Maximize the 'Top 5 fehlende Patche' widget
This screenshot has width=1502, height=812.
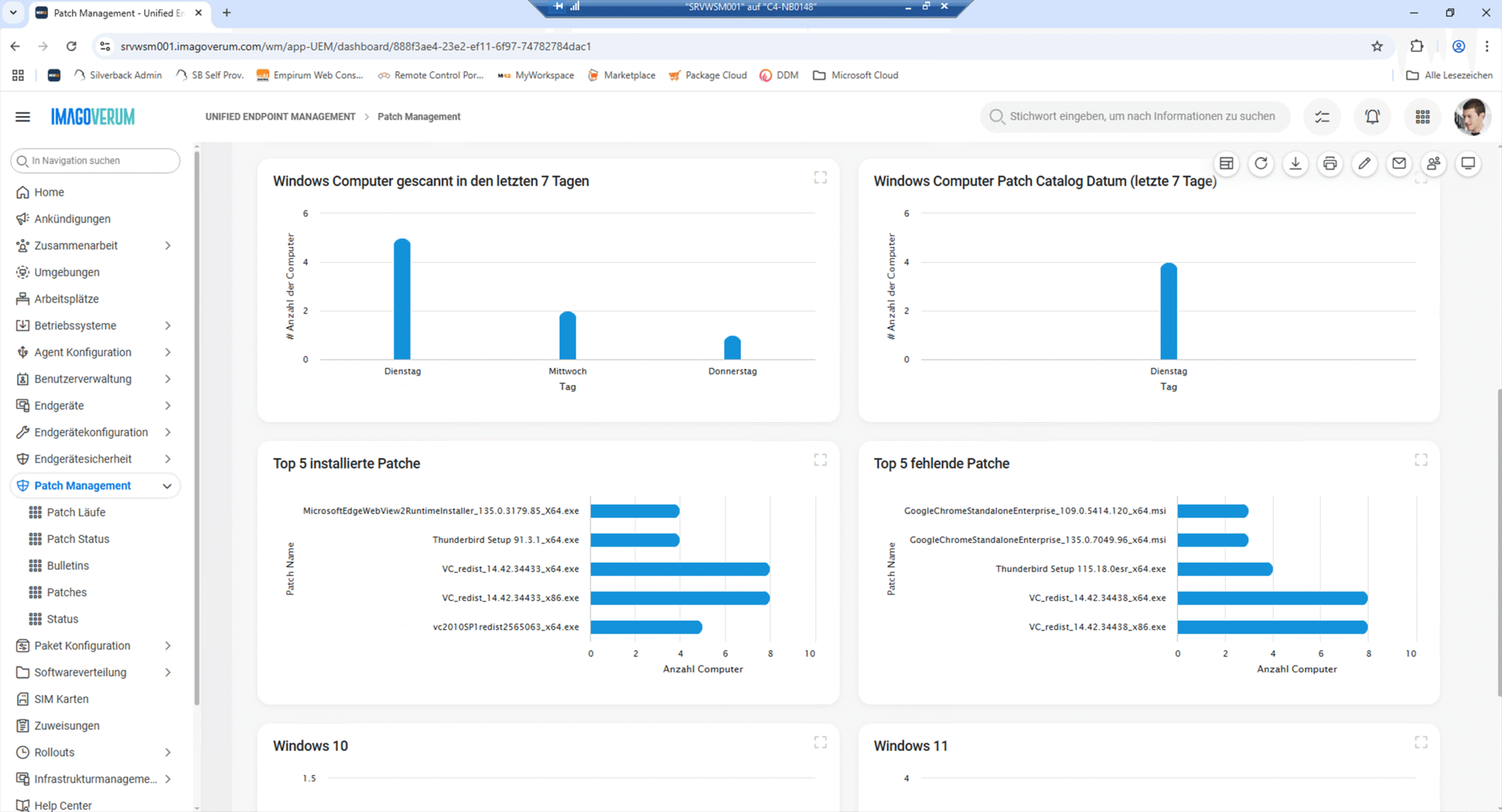click(x=1421, y=460)
